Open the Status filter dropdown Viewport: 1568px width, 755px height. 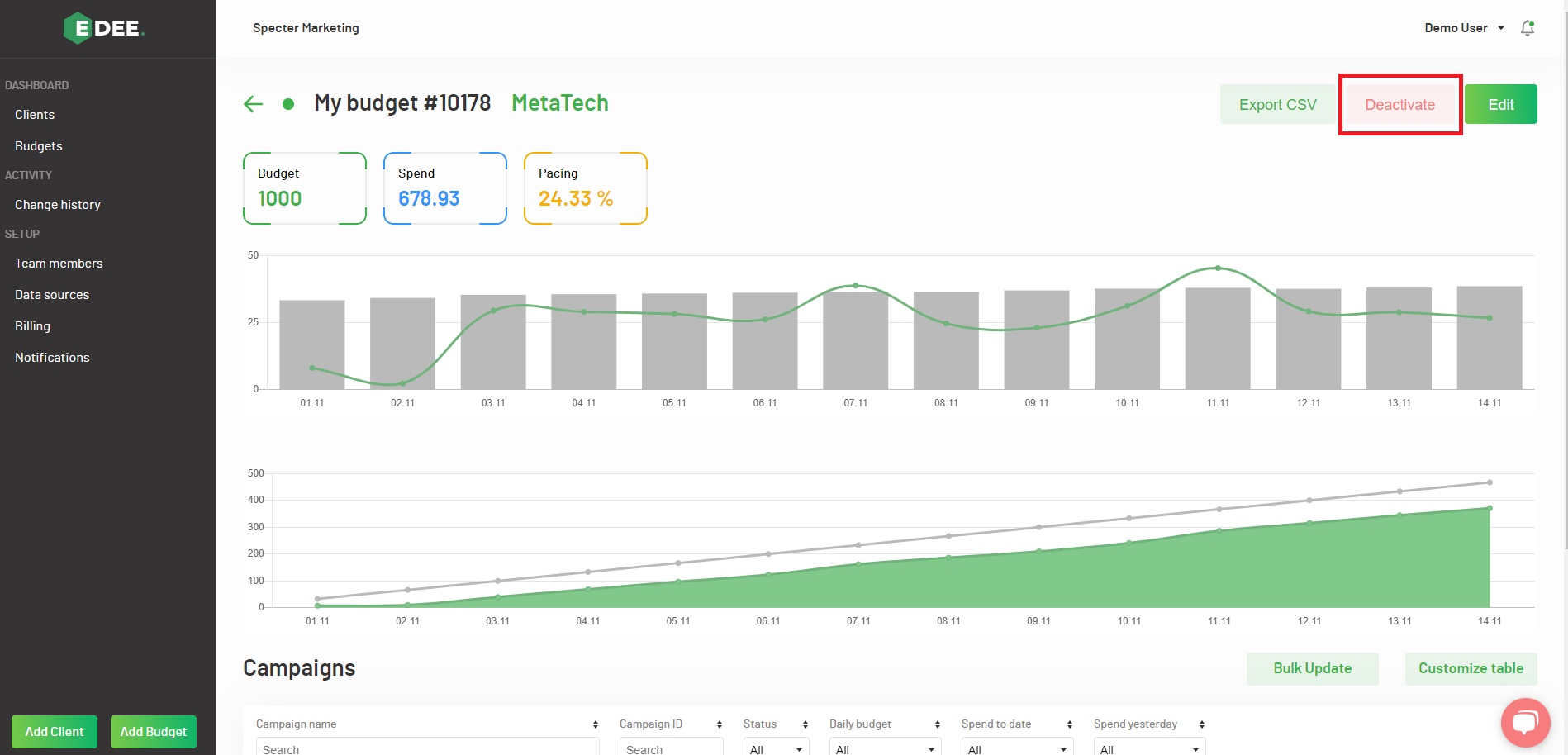click(775, 749)
